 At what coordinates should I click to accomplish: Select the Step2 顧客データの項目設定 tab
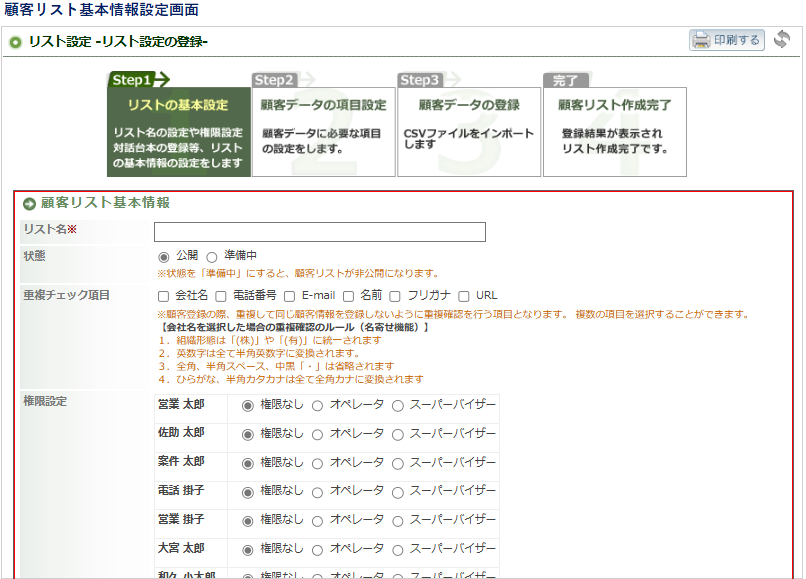[x=323, y=125]
